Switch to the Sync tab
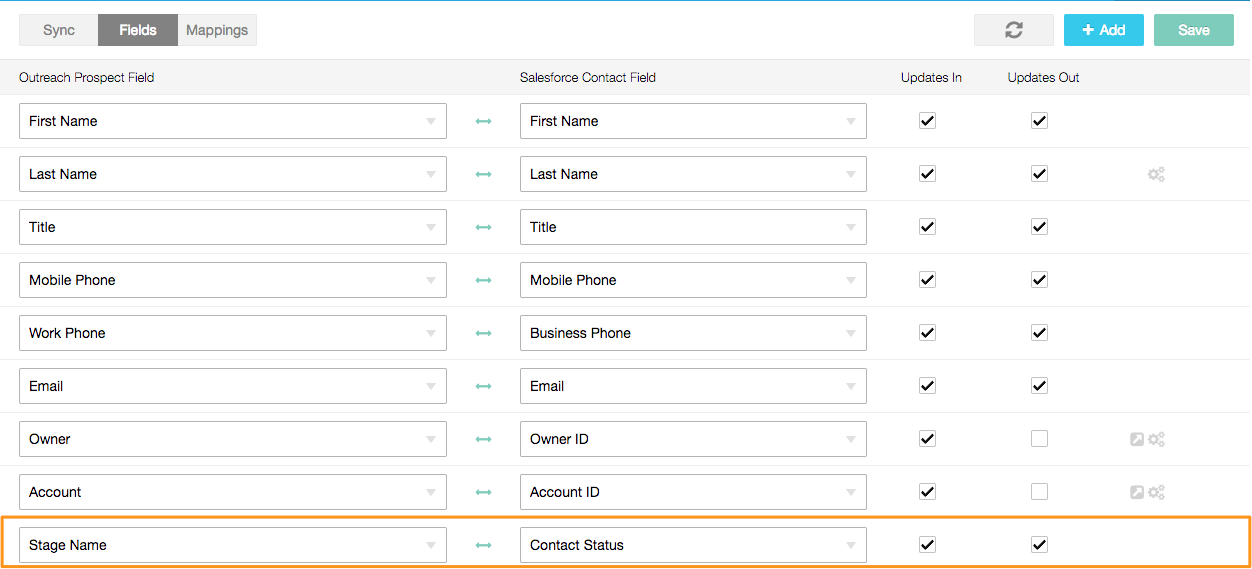1252x569 pixels. point(59,30)
